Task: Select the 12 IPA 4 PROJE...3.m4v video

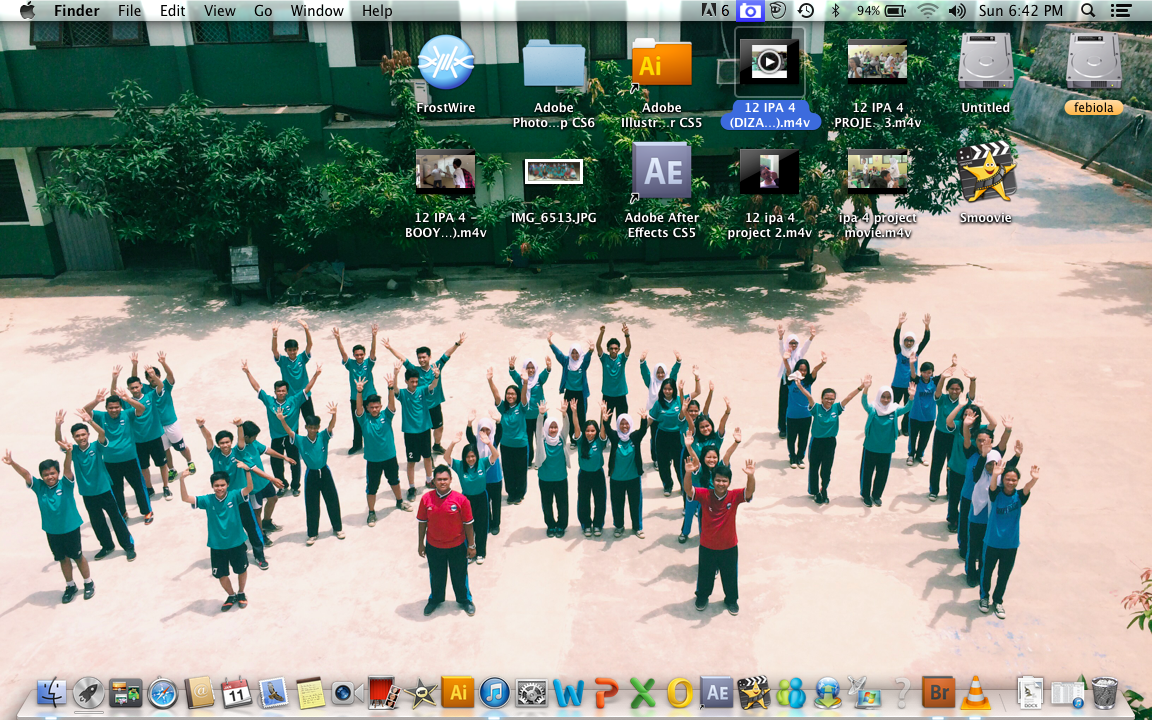Action: pyautogui.click(x=877, y=62)
